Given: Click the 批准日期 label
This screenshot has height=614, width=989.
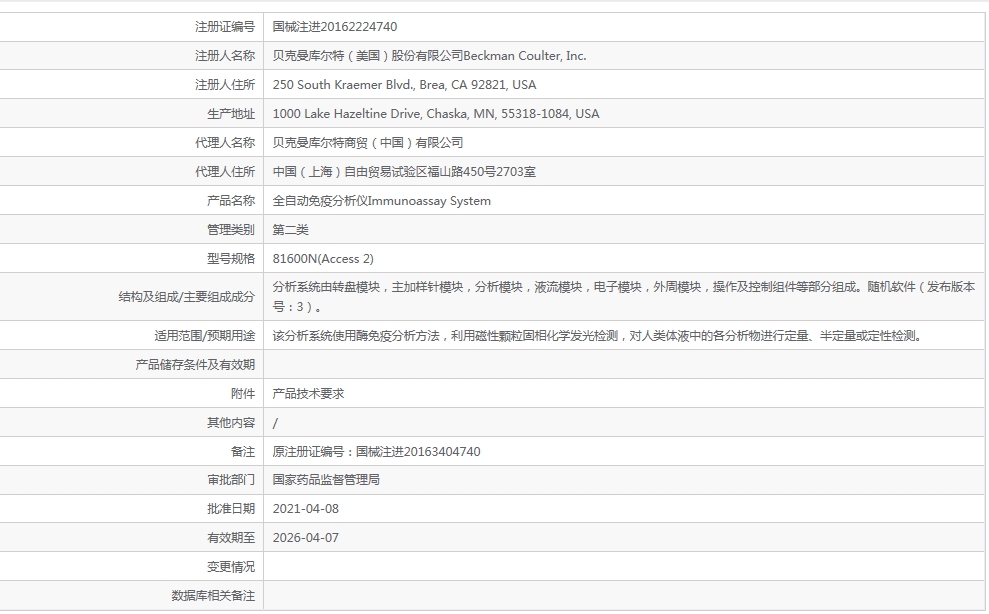Looking at the screenshot, I should (231, 509).
